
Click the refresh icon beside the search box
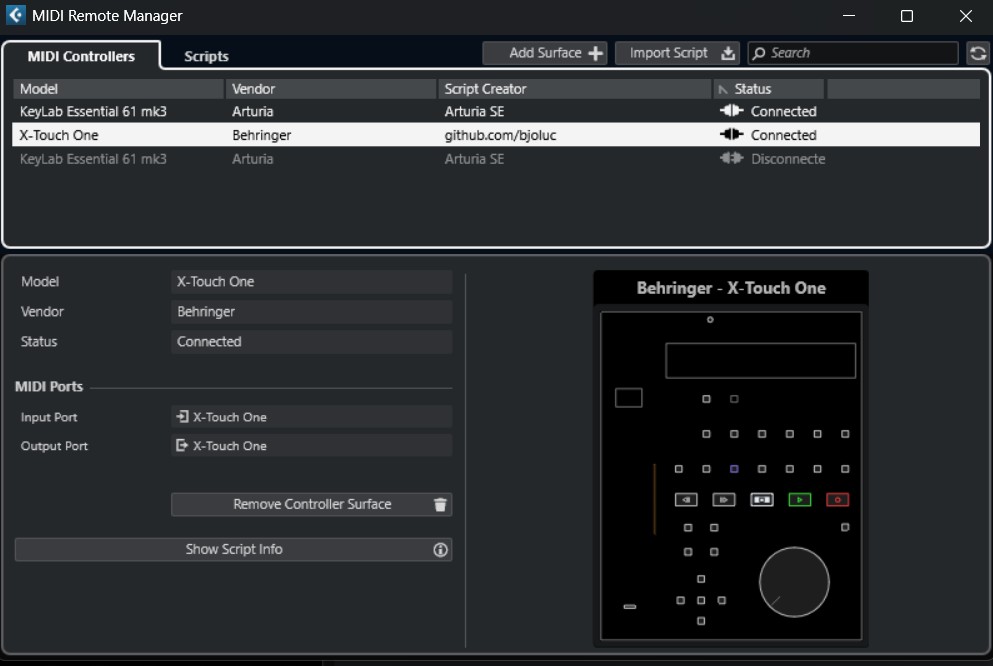978,53
